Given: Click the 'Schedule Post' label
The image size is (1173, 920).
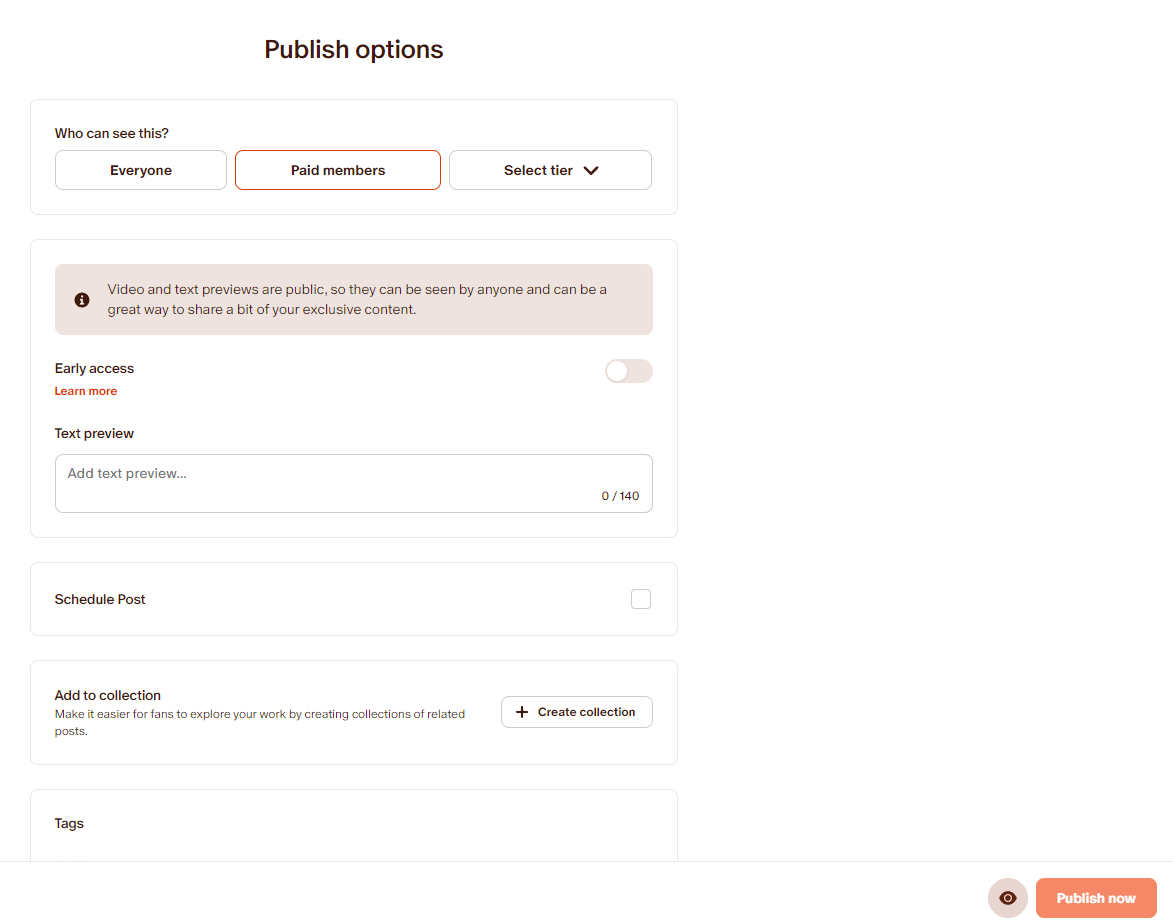Looking at the screenshot, I should (x=100, y=599).
